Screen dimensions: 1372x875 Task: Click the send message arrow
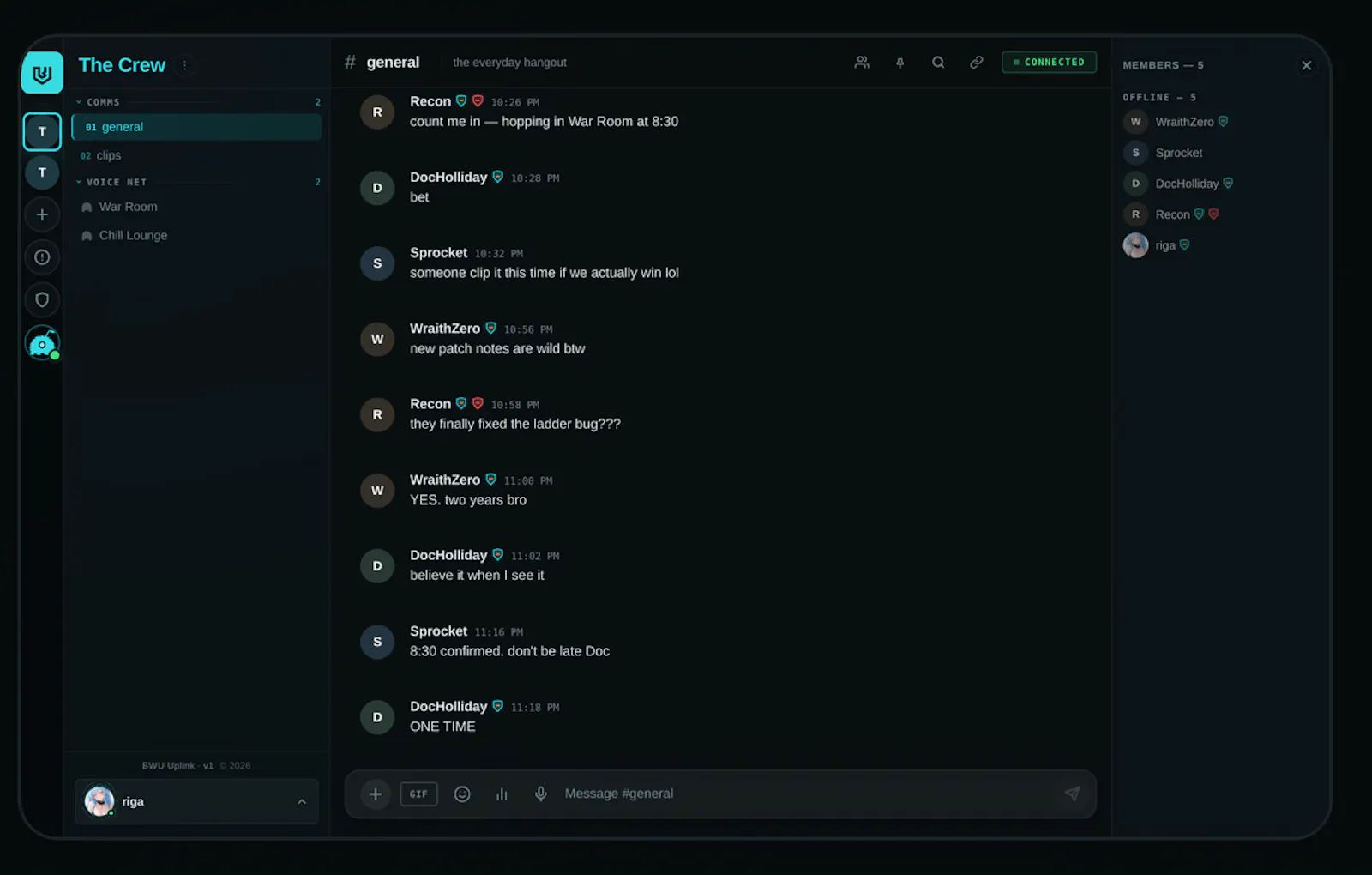point(1072,794)
